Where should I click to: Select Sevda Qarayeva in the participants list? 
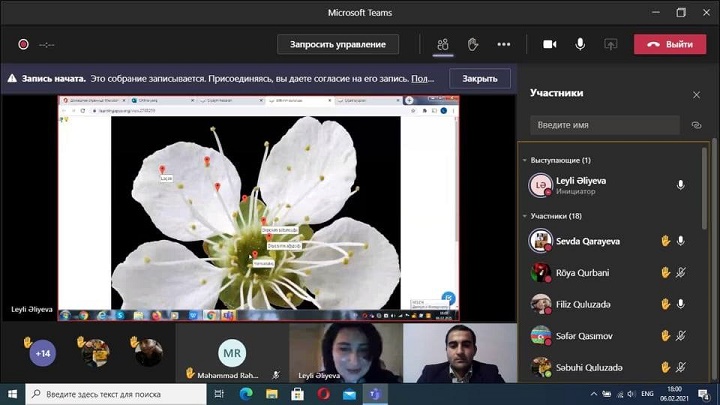pos(588,241)
